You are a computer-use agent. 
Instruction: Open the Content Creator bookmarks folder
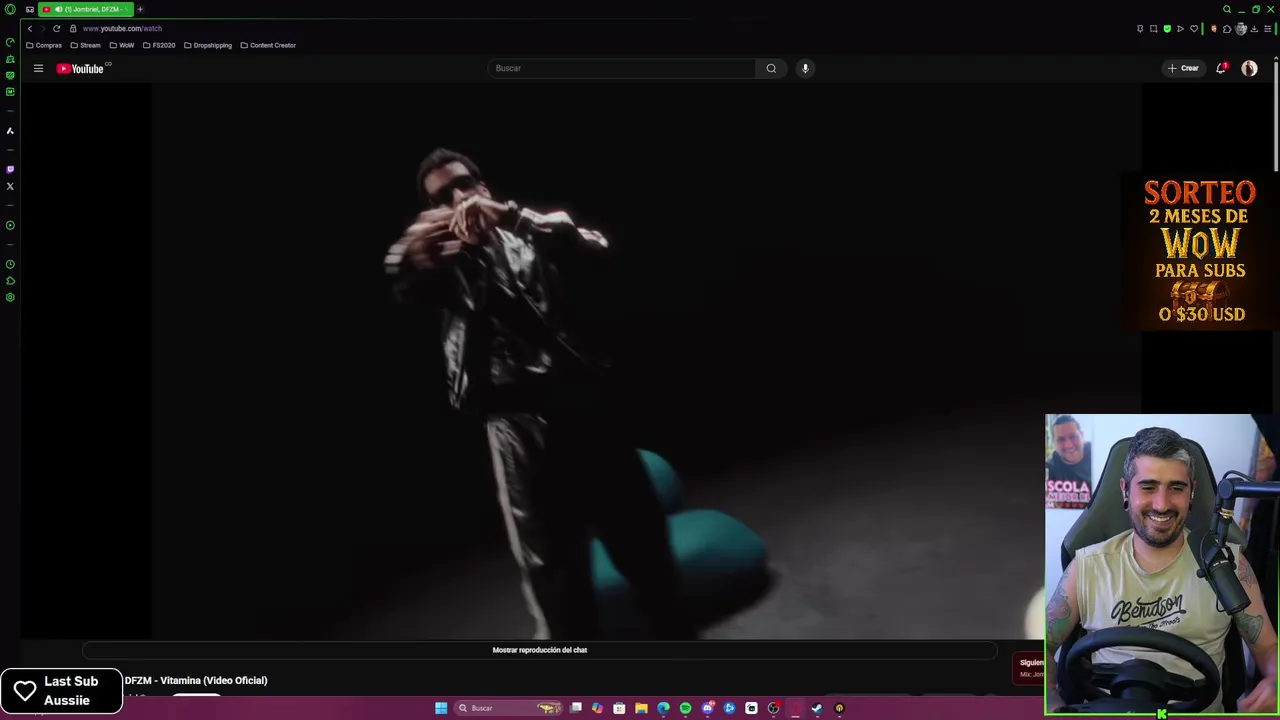(268, 45)
